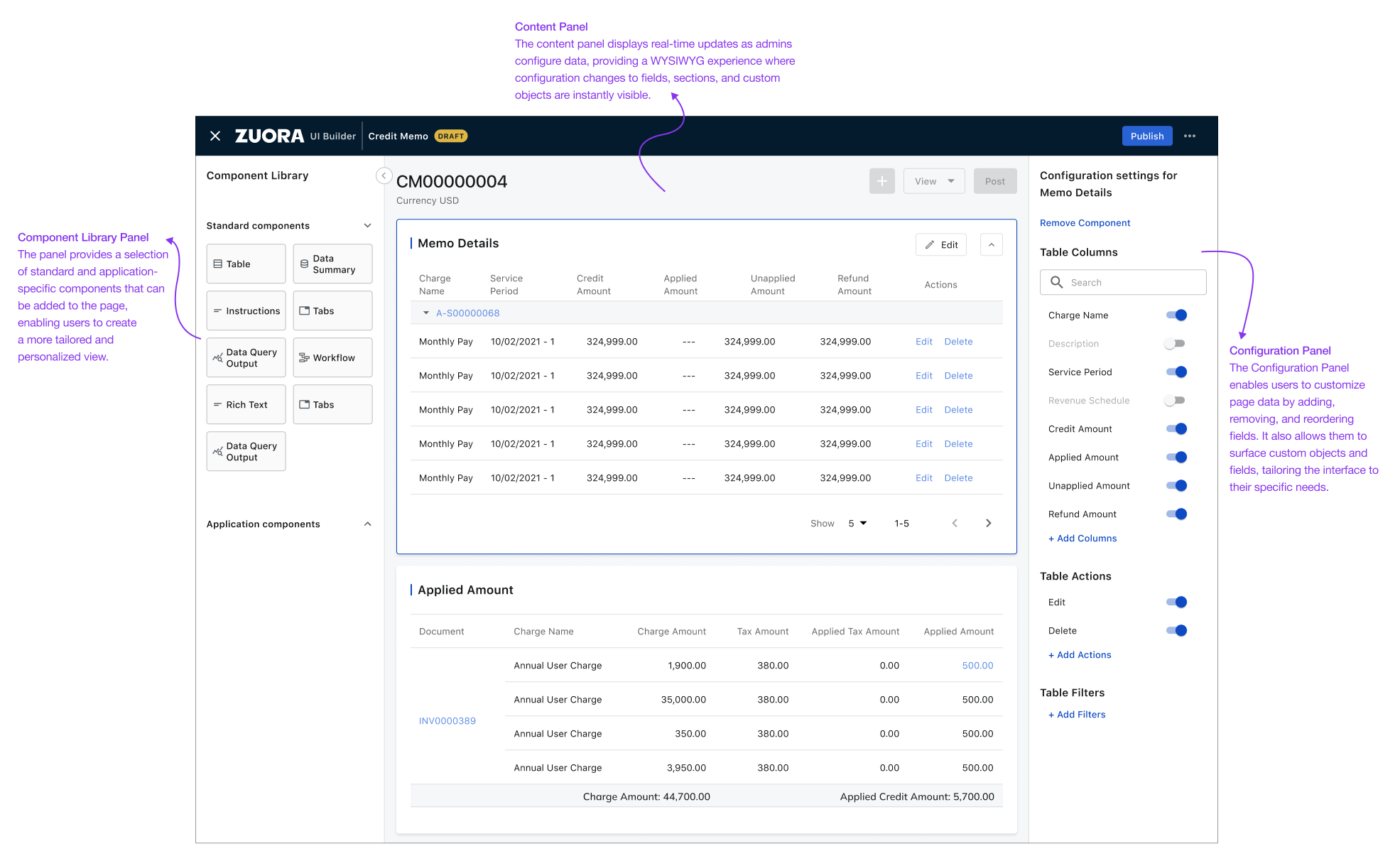The height and width of the screenshot is (861, 1400).
Task: Collapse the Component Library panel arrow
Action: click(x=384, y=175)
